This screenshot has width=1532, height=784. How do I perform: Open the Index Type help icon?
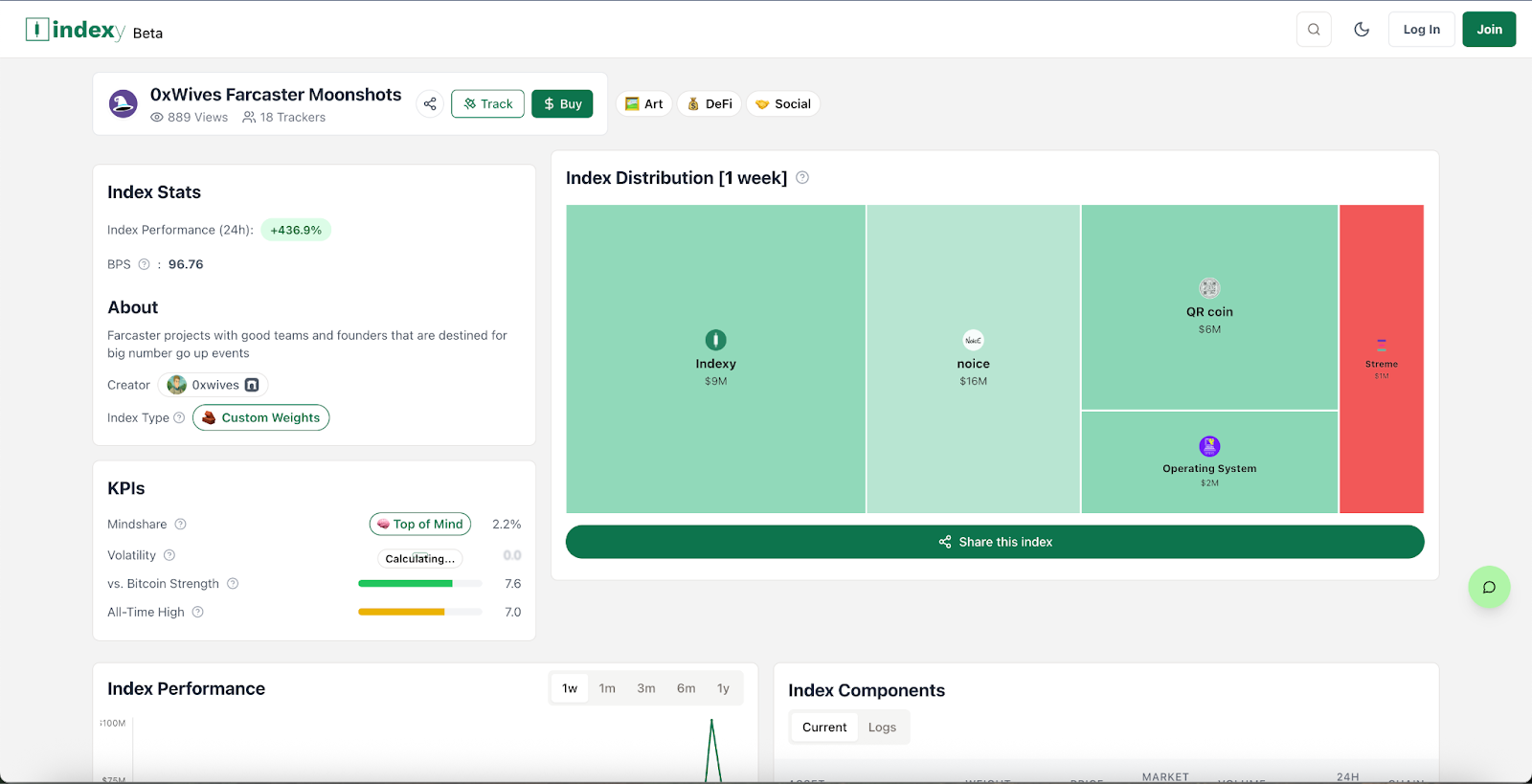tap(179, 417)
